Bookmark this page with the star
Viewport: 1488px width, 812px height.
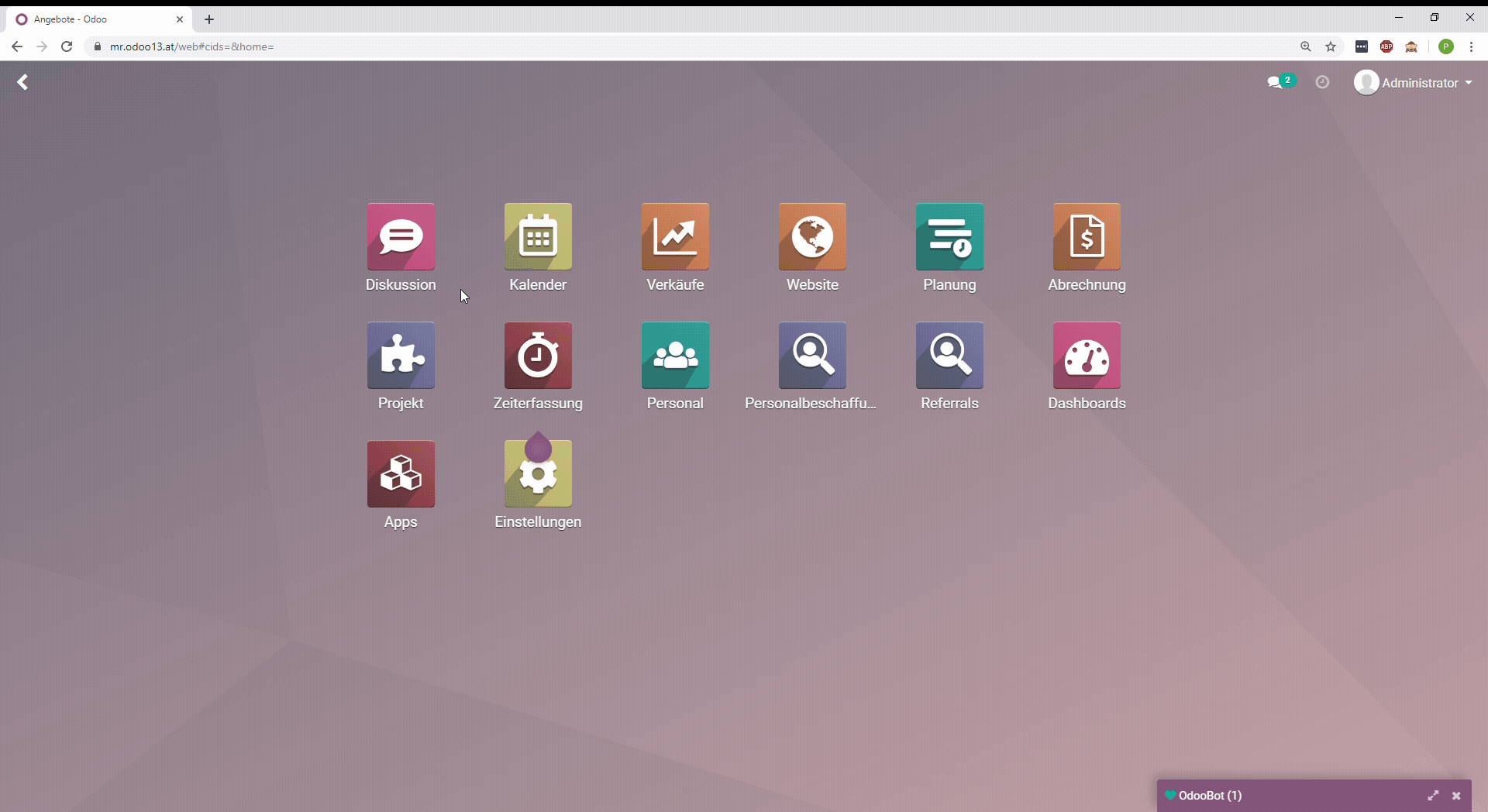click(1331, 46)
